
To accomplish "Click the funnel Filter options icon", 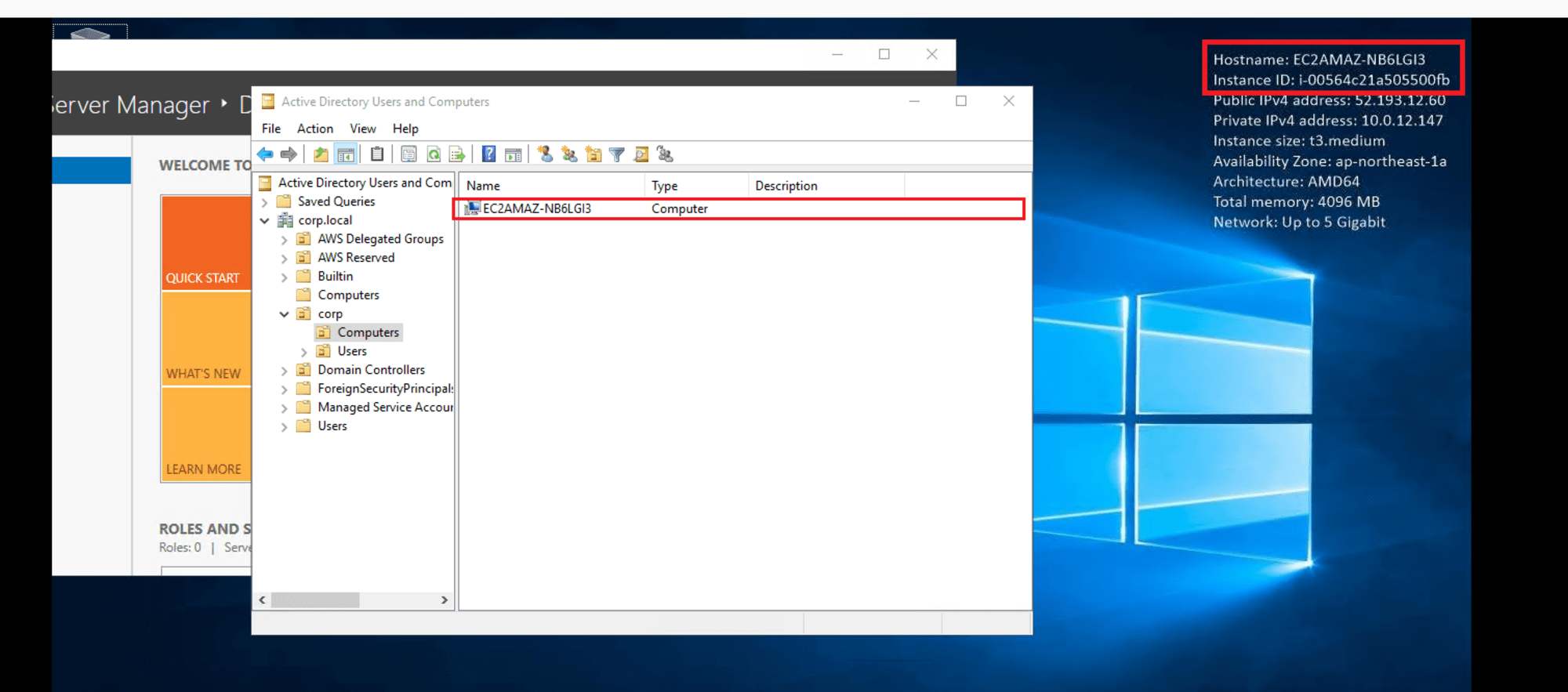I will point(617,154).
